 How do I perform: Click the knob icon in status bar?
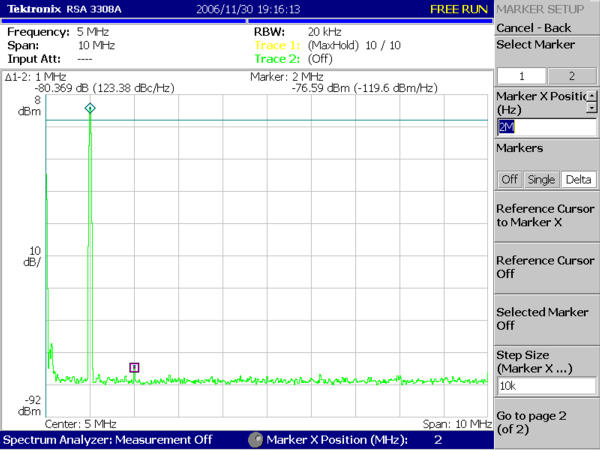coord(256,440)
